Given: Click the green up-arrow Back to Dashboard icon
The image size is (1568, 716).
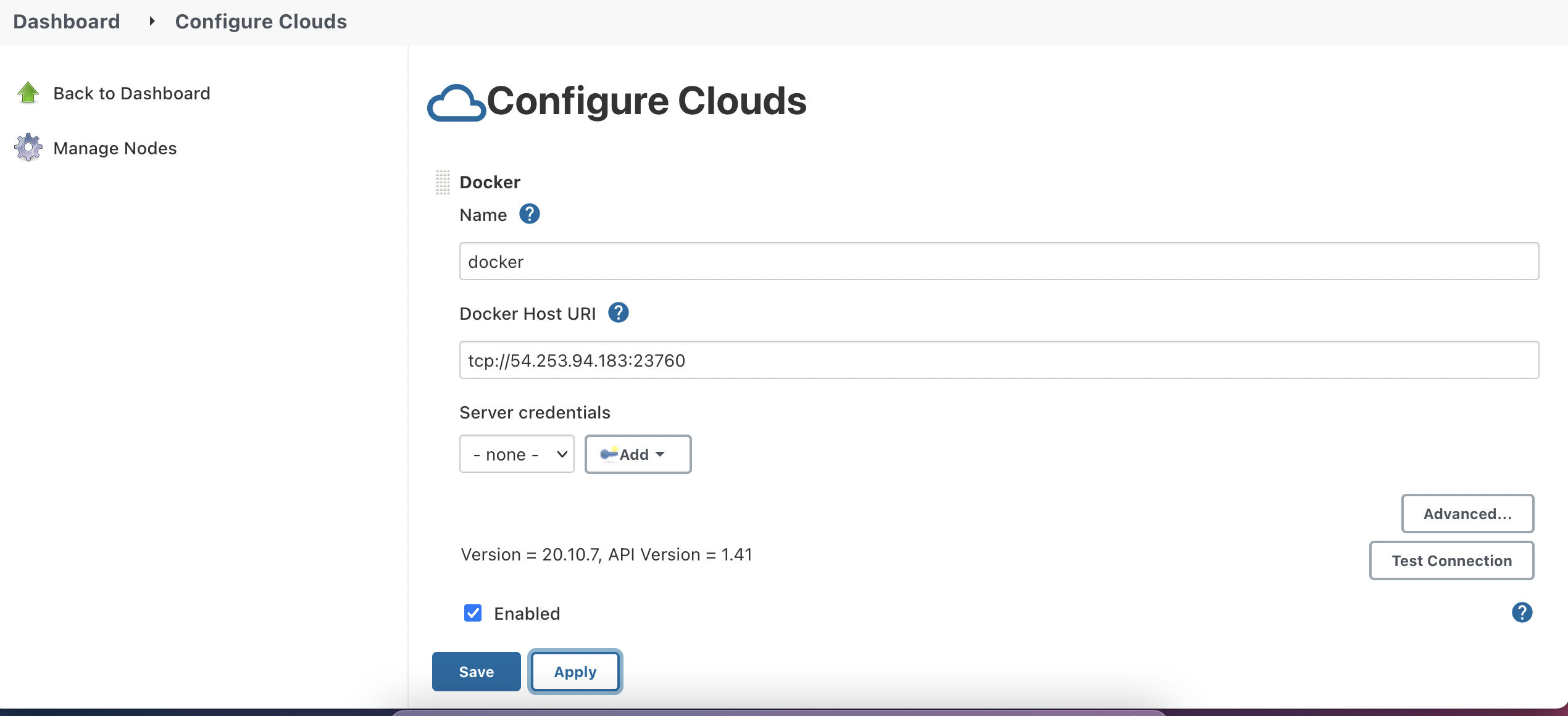Looking at the screenshot, I should pyautogui.click(x=28, y=93).
